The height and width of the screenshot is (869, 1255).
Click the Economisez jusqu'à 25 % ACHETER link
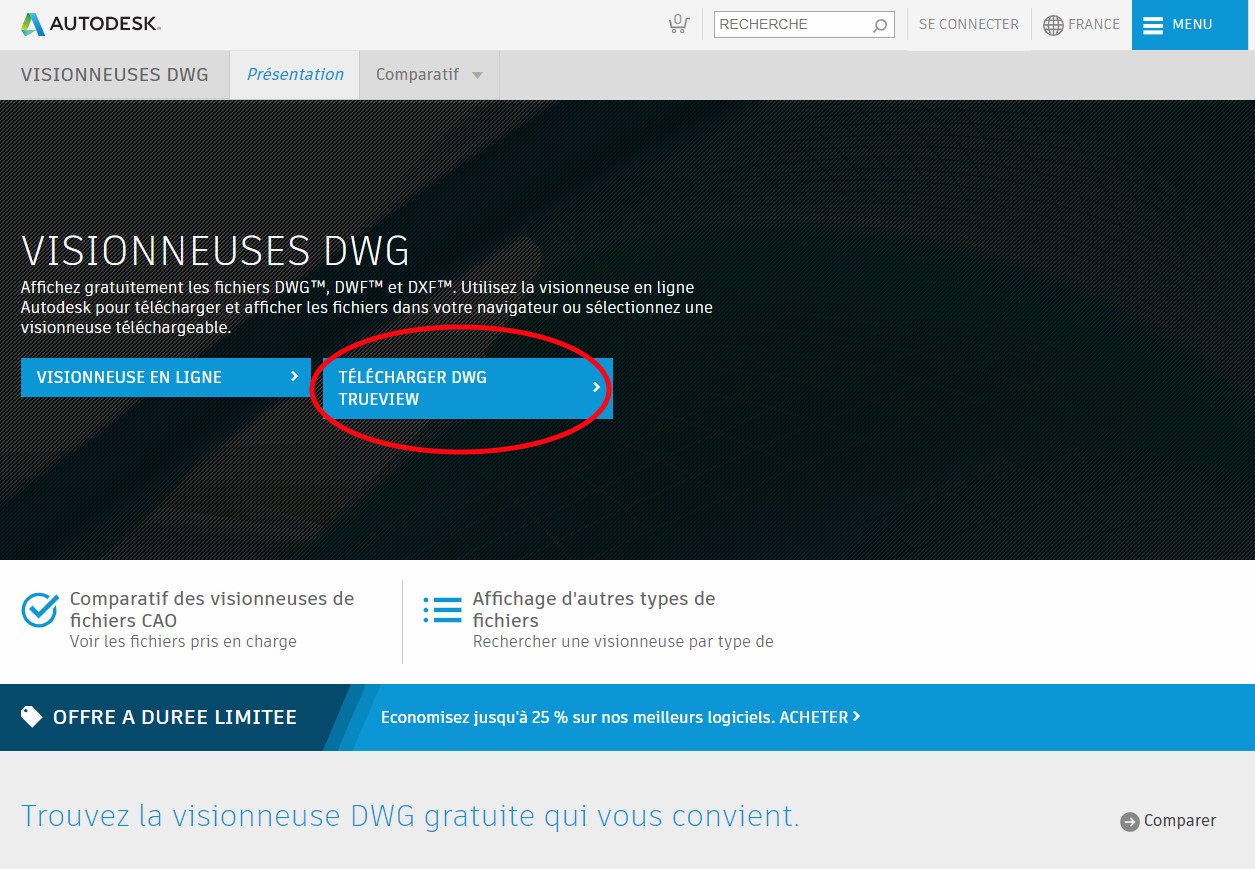pos(620,717)
